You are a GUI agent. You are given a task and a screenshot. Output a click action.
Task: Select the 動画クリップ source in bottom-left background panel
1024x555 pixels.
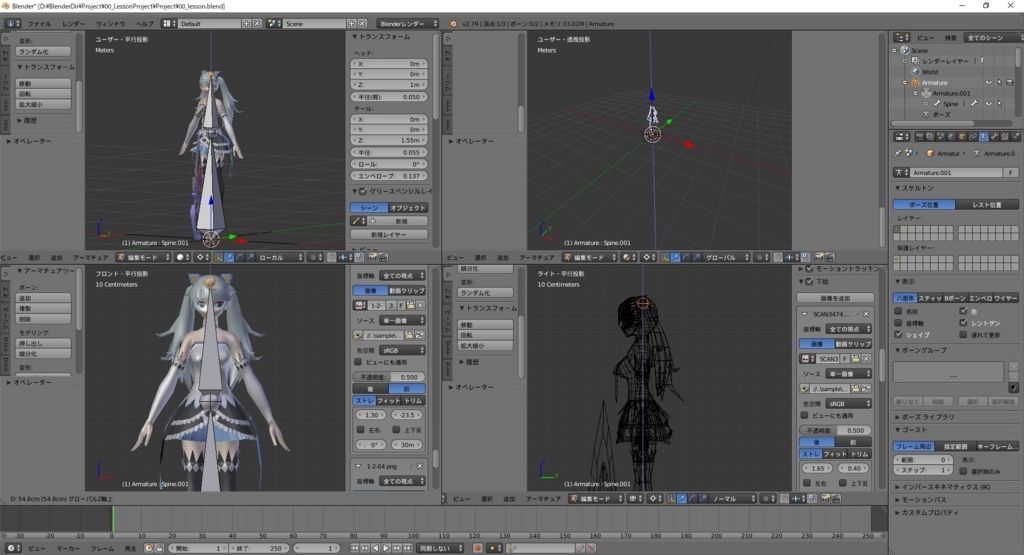pos(407,291)
